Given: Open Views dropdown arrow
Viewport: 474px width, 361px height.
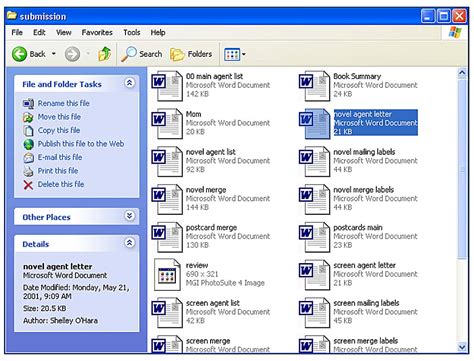Looking at the screenshot, I should 244,54.
